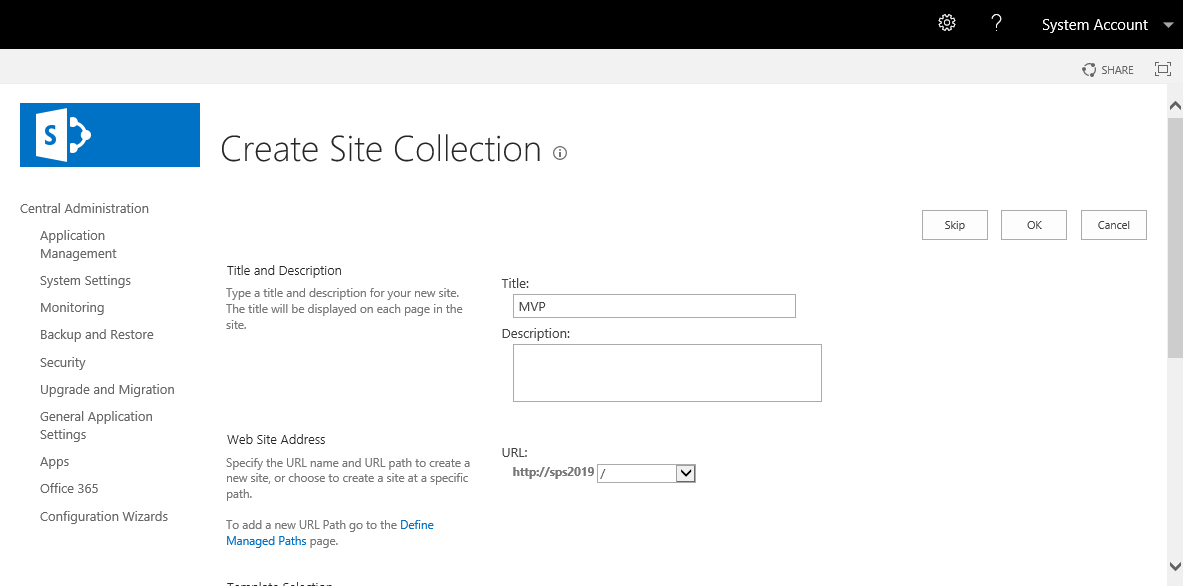This screenshot has height=586, width=1183.
Task: Cancel the site collection creation
Action: coord(1113,224)
